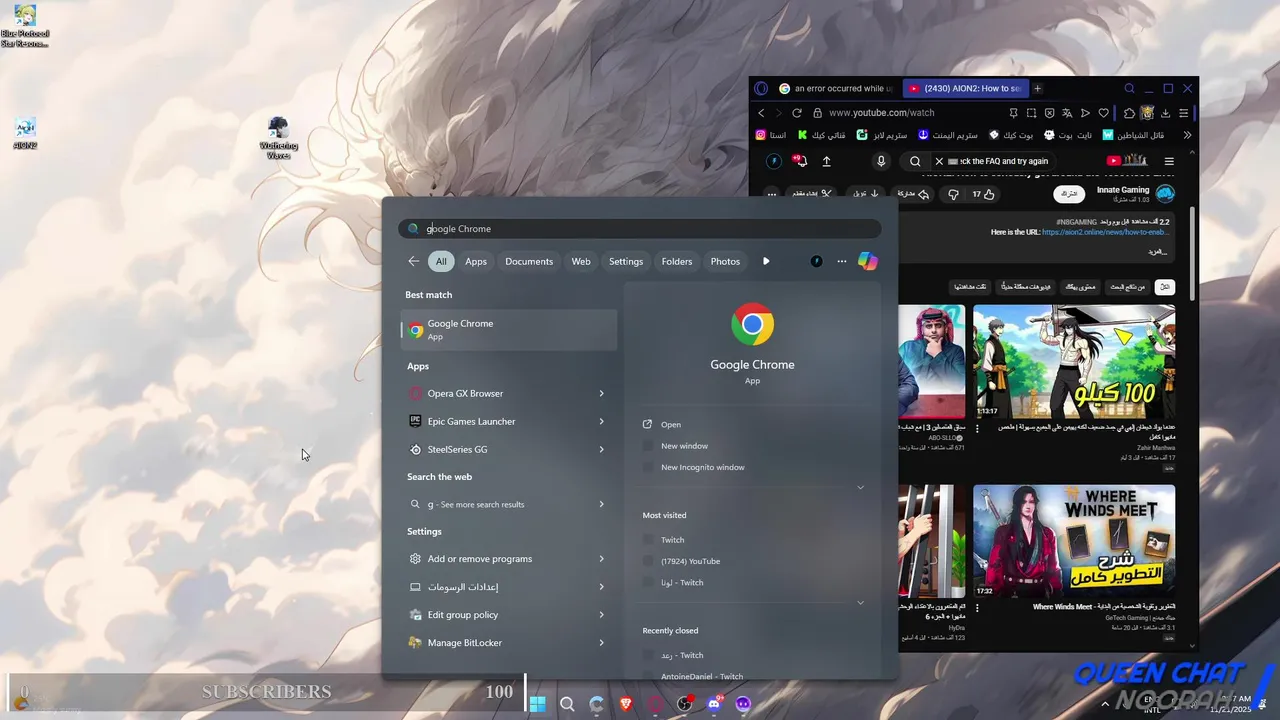Open a new tab in Opera window
This screenshot has width=1280, height=720.
1037,88
